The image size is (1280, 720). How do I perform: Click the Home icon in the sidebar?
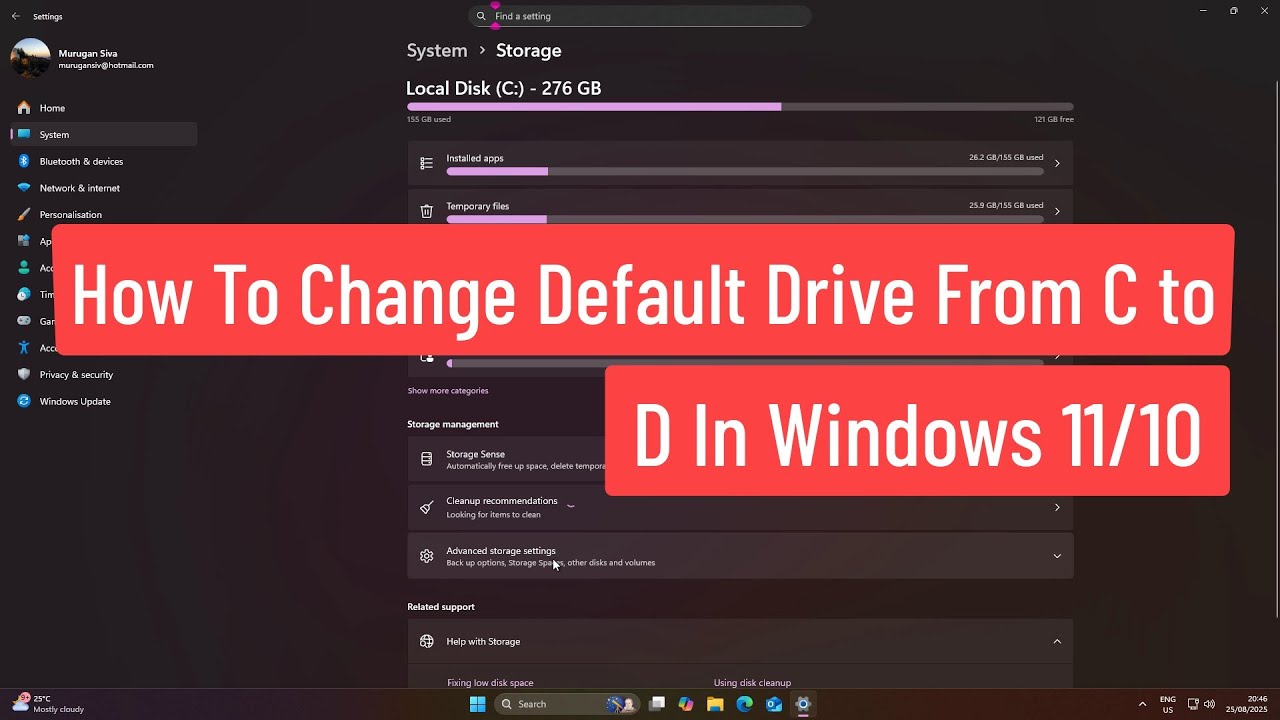[x=23, y=108]
